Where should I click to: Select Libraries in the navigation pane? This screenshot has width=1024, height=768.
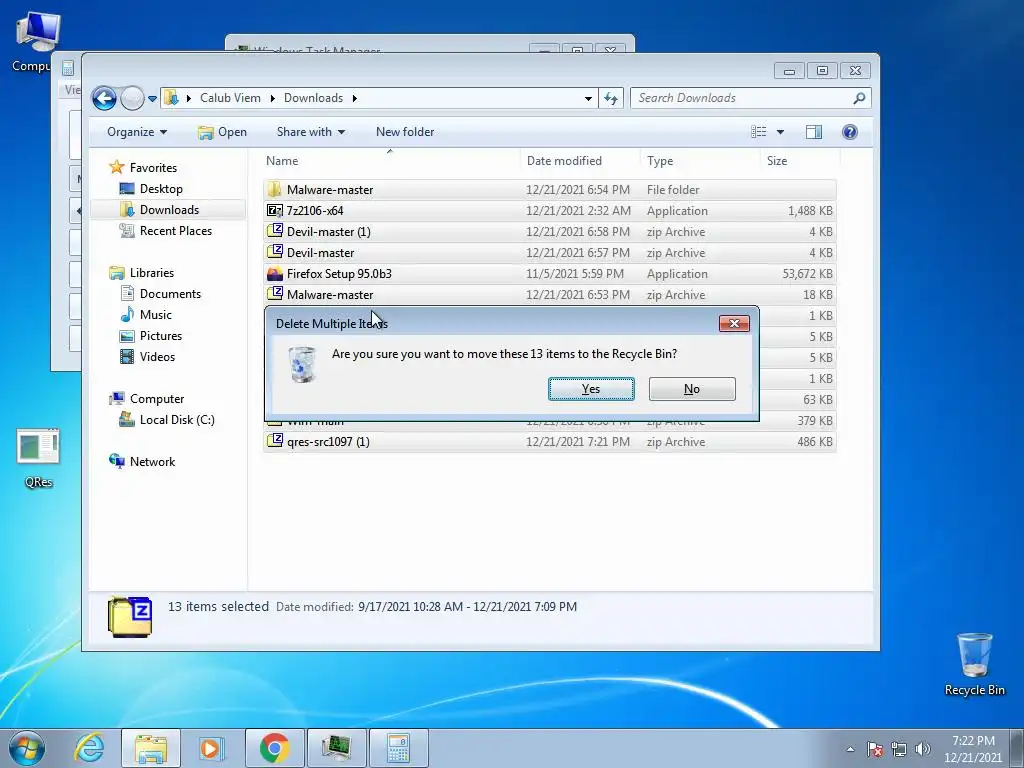tap(152, 273)
